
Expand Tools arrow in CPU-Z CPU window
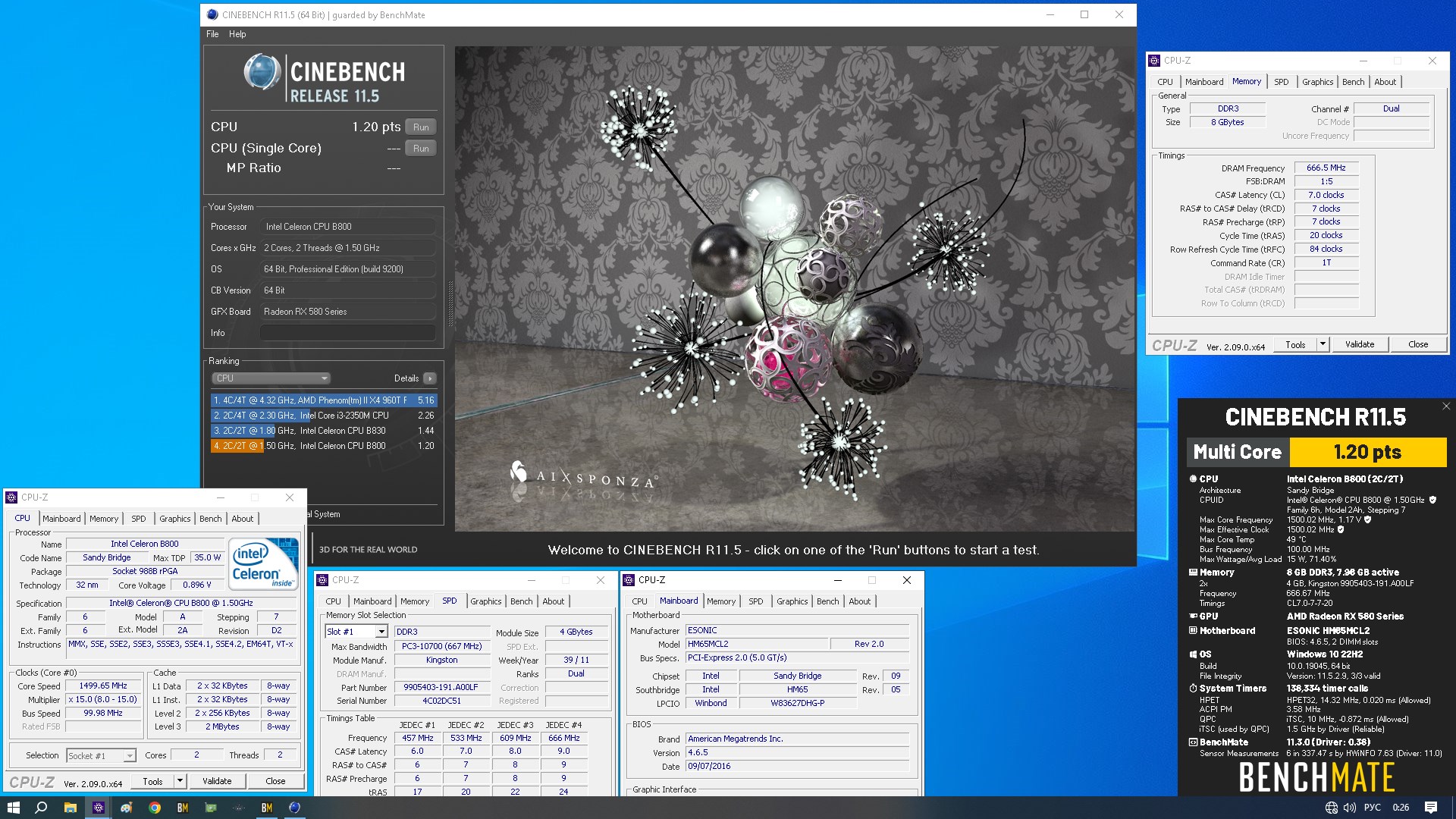[x=180, y=781]
